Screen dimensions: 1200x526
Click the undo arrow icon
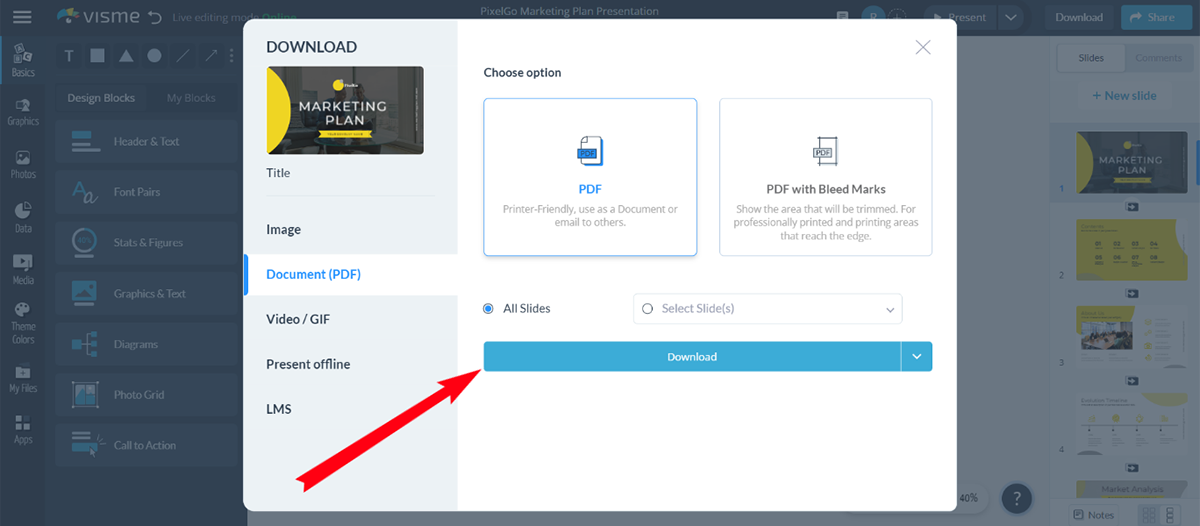(x=153, y=17)
